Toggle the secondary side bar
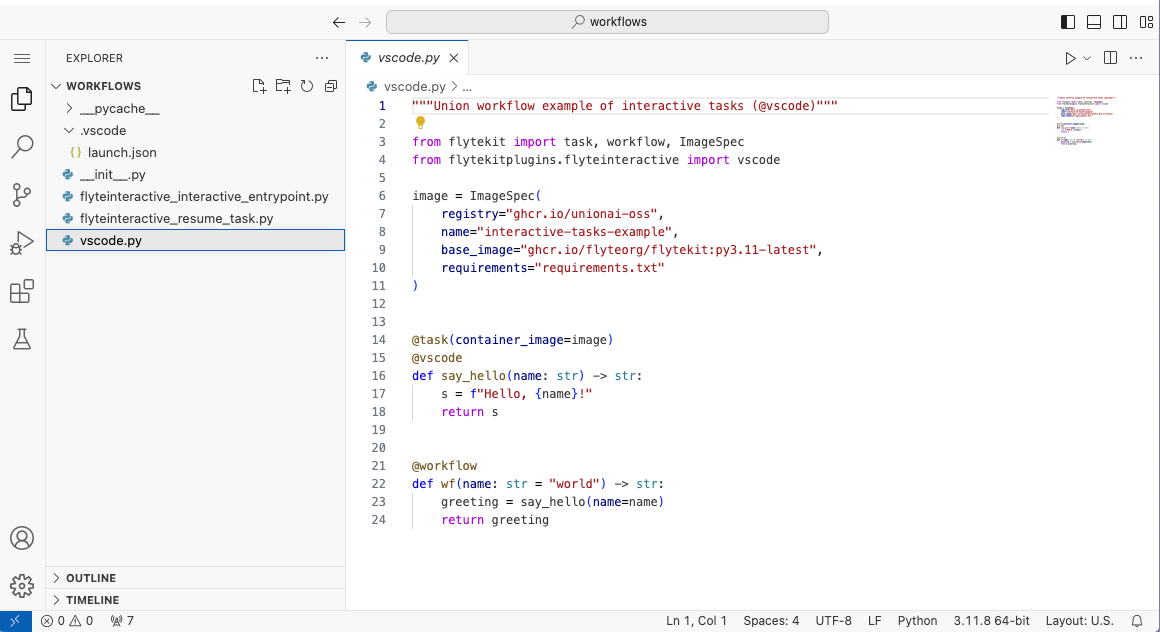This screenshot has height=632, width=1160. pos(1119,21)
